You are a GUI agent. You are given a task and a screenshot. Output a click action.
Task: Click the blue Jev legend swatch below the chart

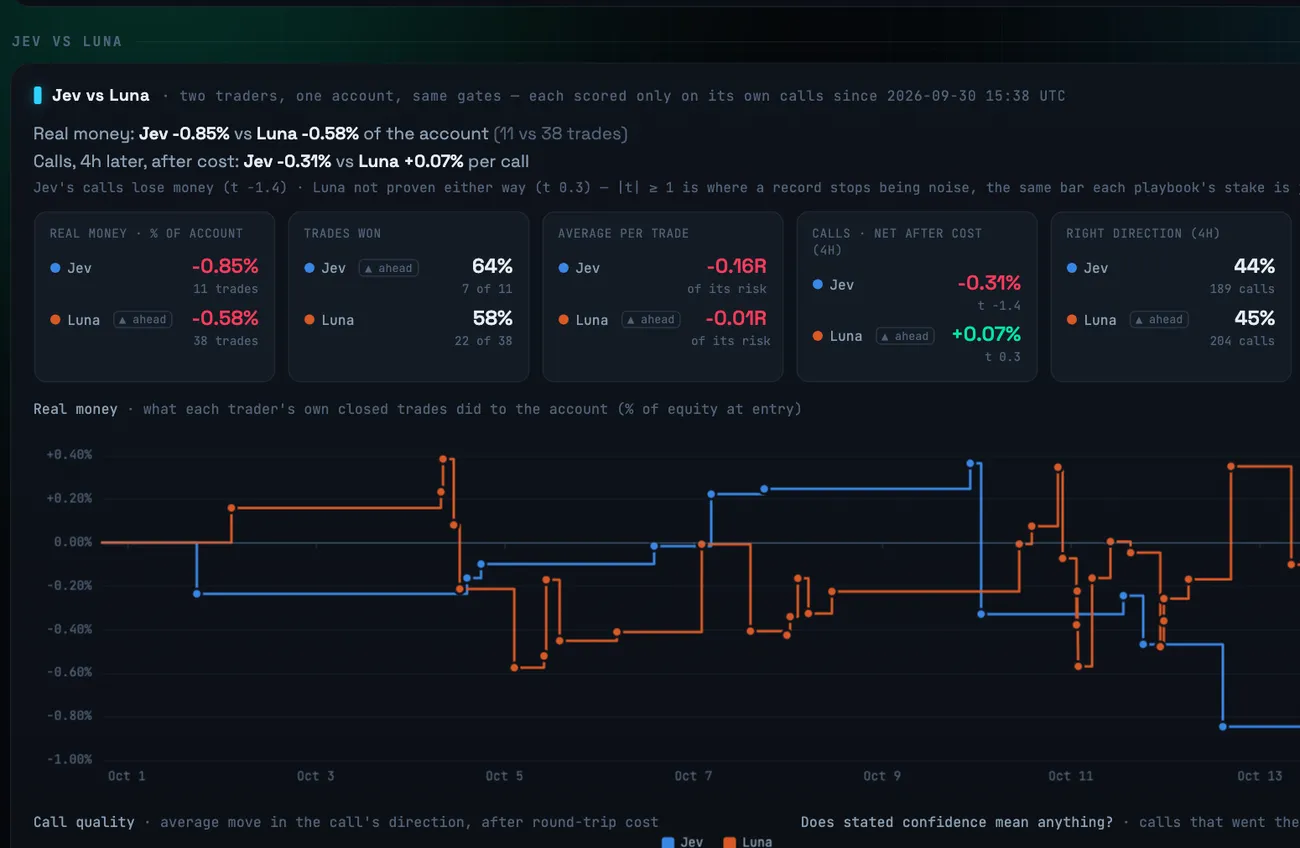(x=668, y=842)
